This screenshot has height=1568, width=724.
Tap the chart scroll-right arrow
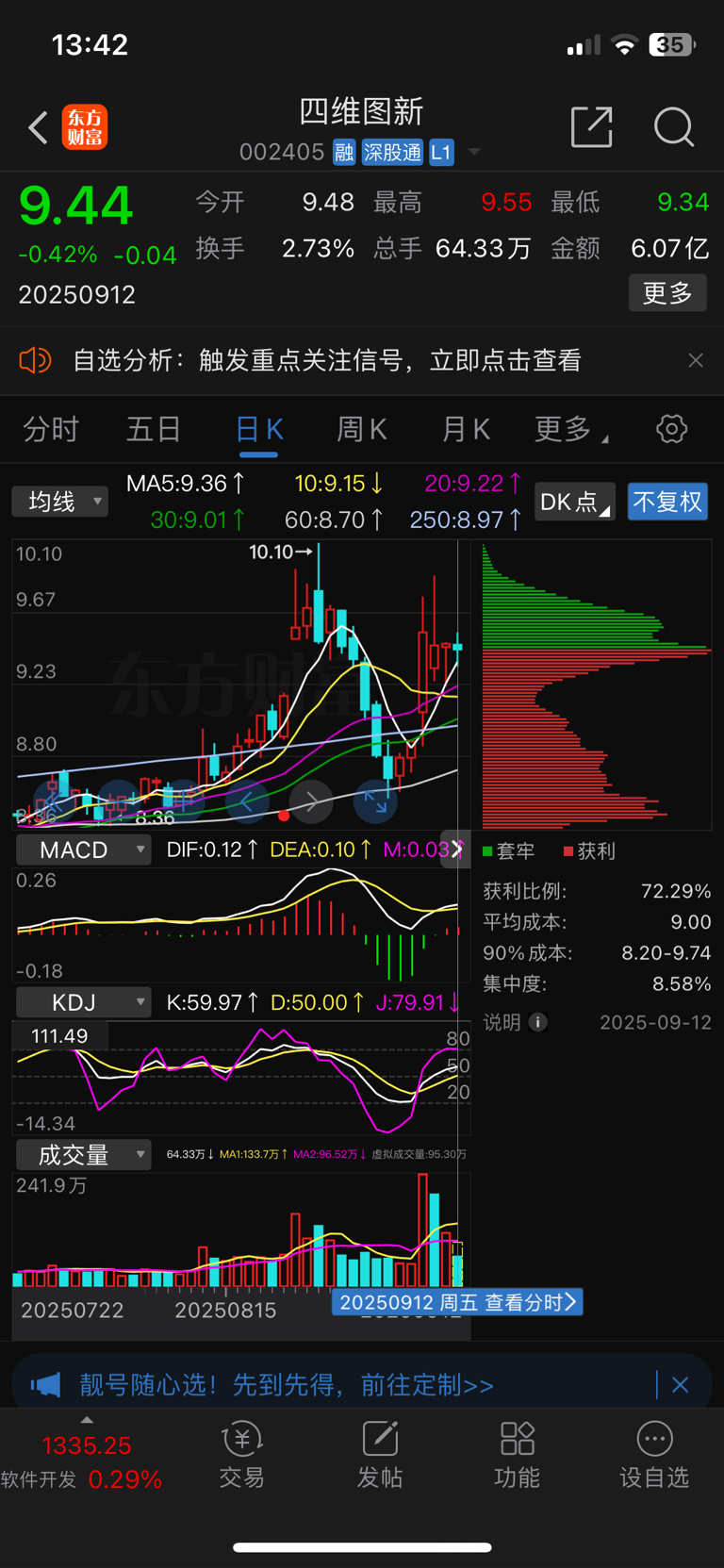[x=311, y=802]
